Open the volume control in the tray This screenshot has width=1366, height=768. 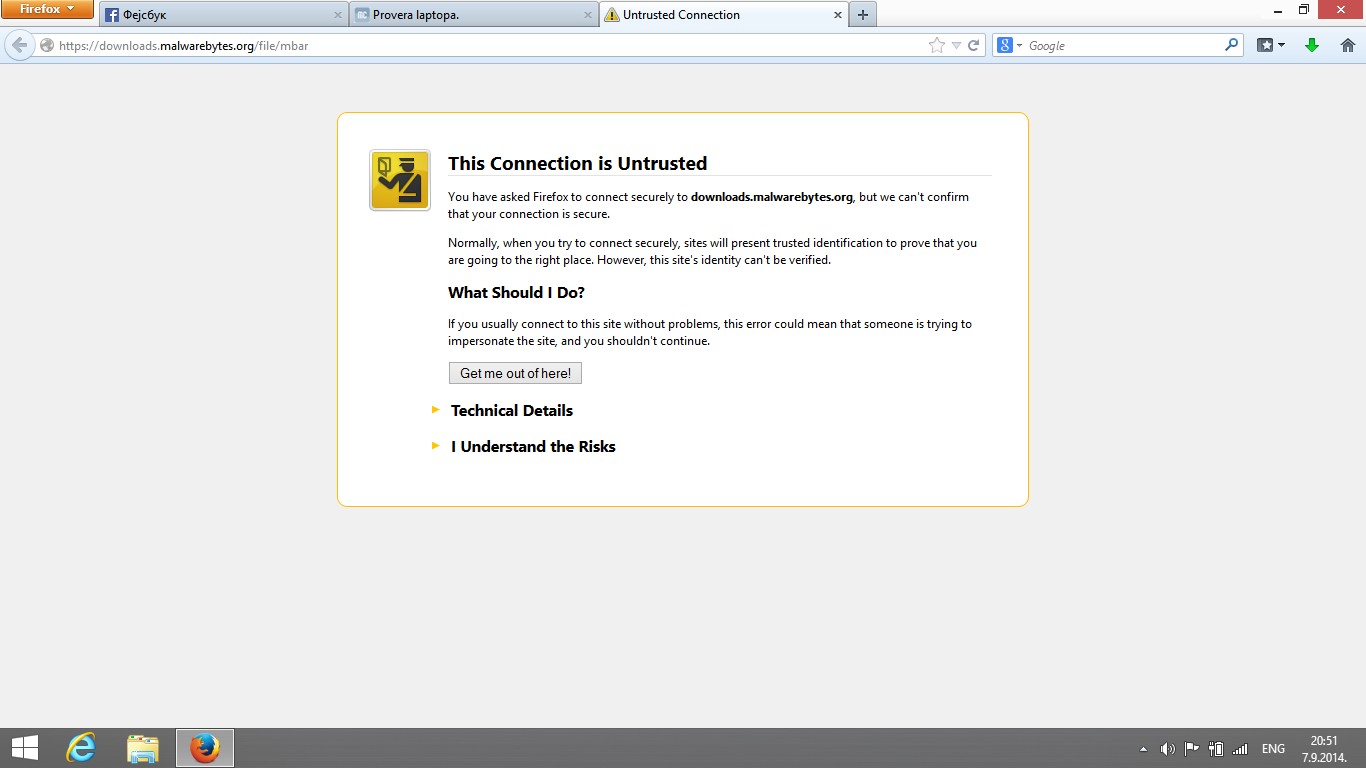(1167, 749)
